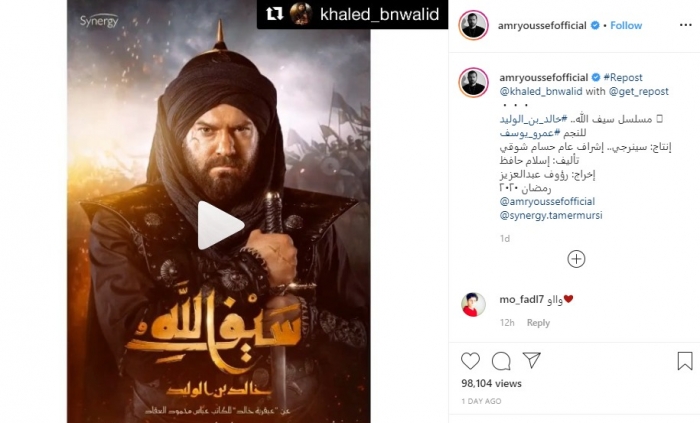Play the video post
Screen dimensions: 700x423
(220, 225)
